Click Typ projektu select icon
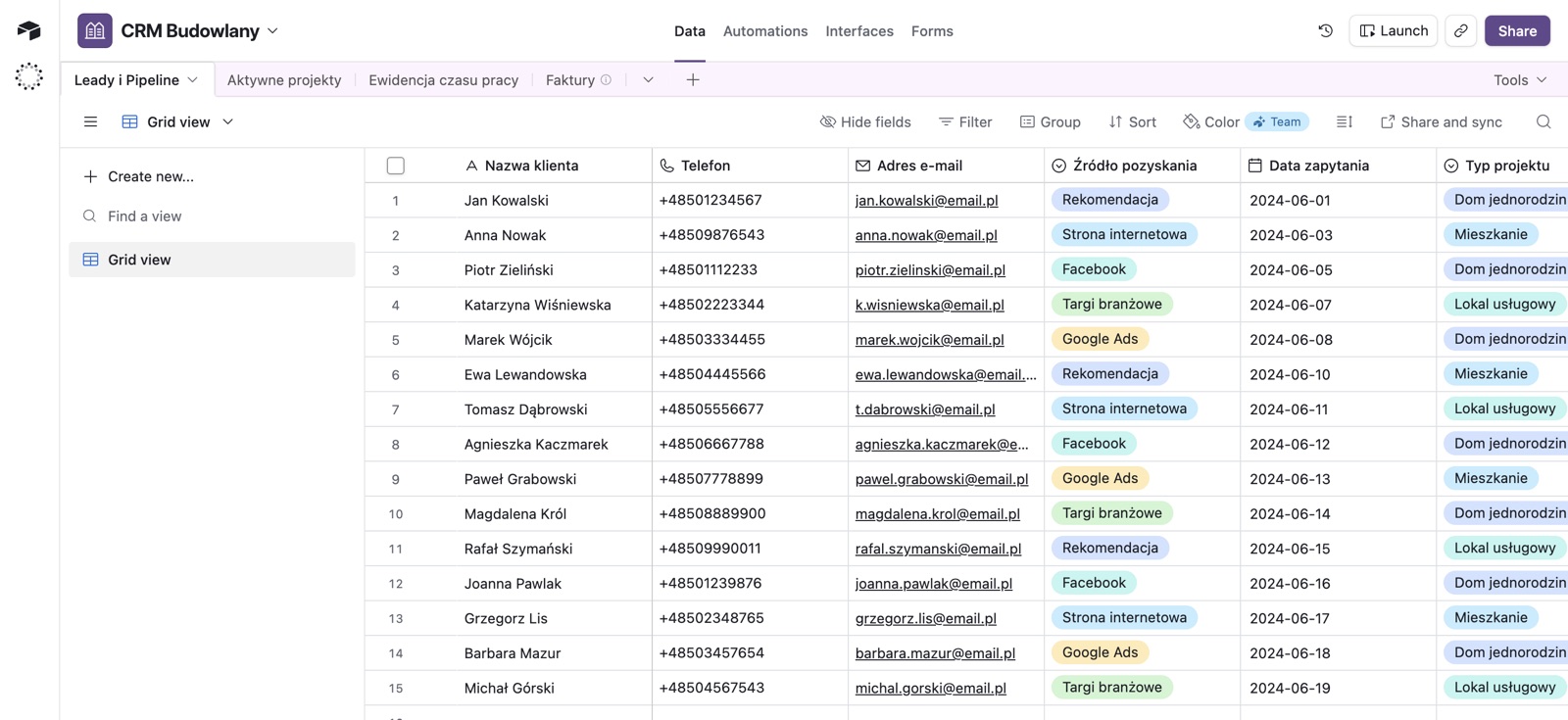Viewport: 1568px width, 720px height. 1450,166
